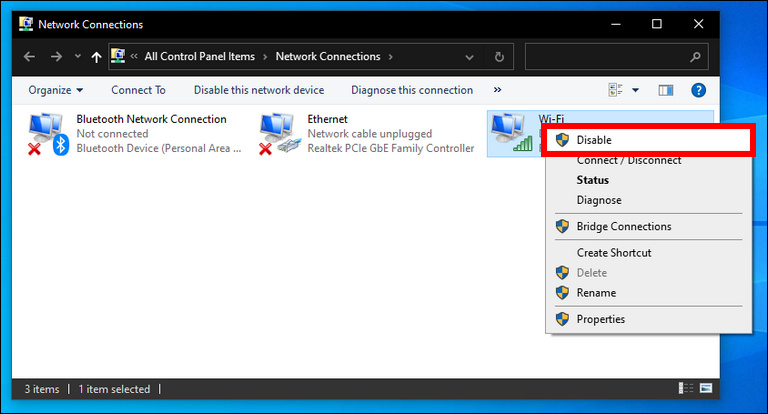768x414 pixels.
Task: Select the Bluetooth Network Connection icon
Action: click(x=48, y=134)
